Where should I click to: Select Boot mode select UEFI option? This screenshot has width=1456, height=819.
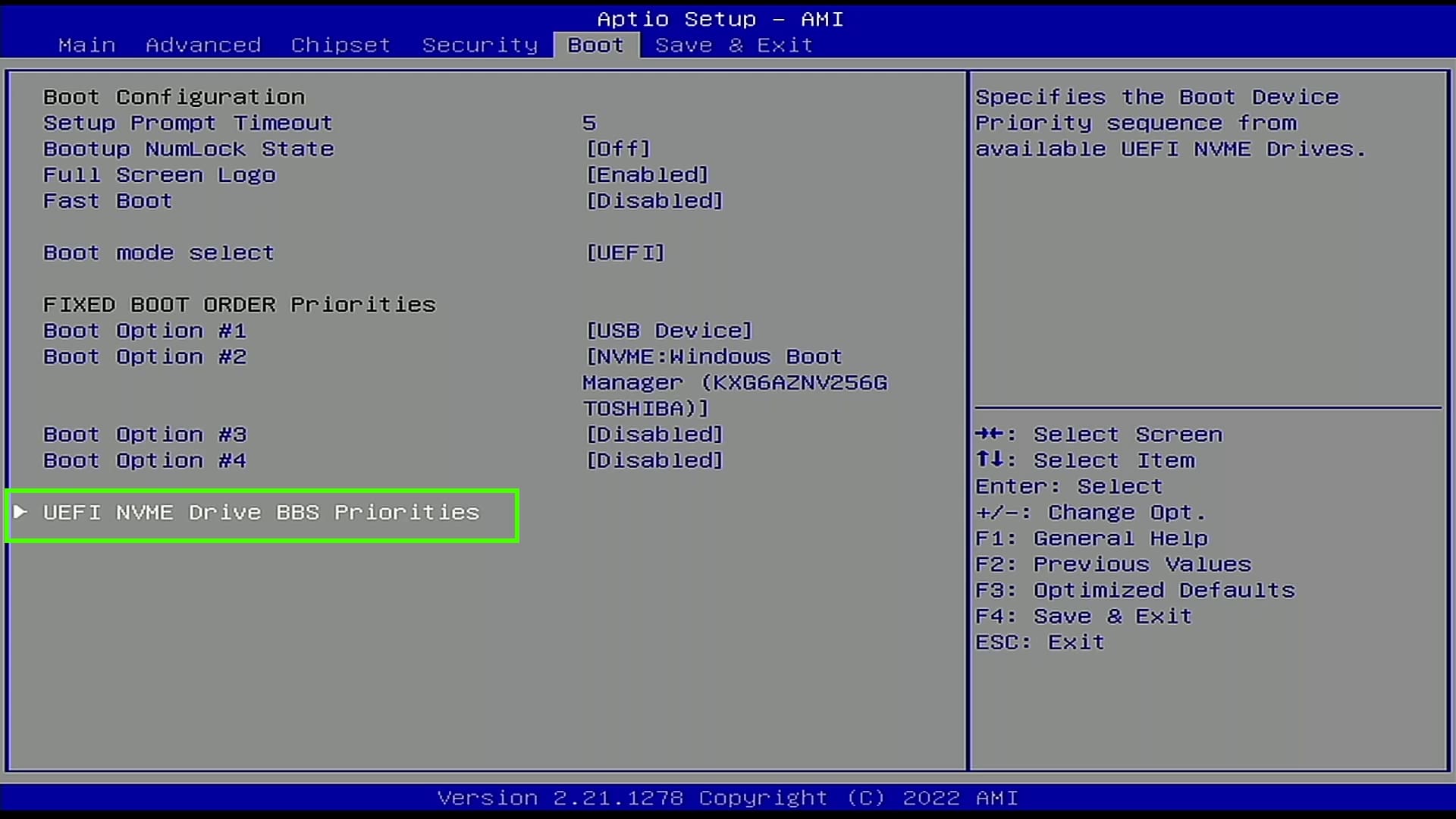pyautogui.click(x=624, y=252)
